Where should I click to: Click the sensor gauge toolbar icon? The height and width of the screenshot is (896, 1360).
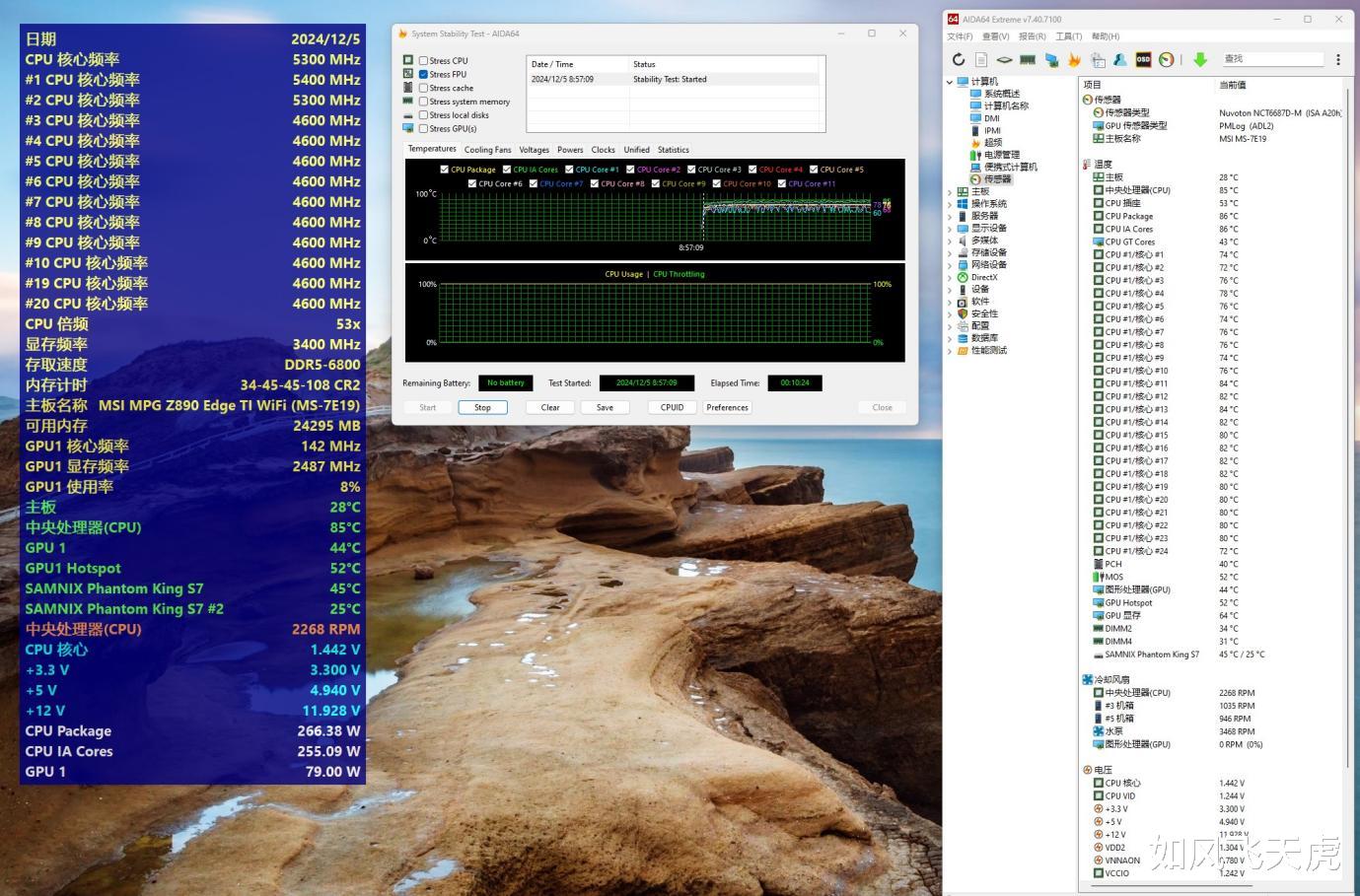click(x=1166, y=60)
